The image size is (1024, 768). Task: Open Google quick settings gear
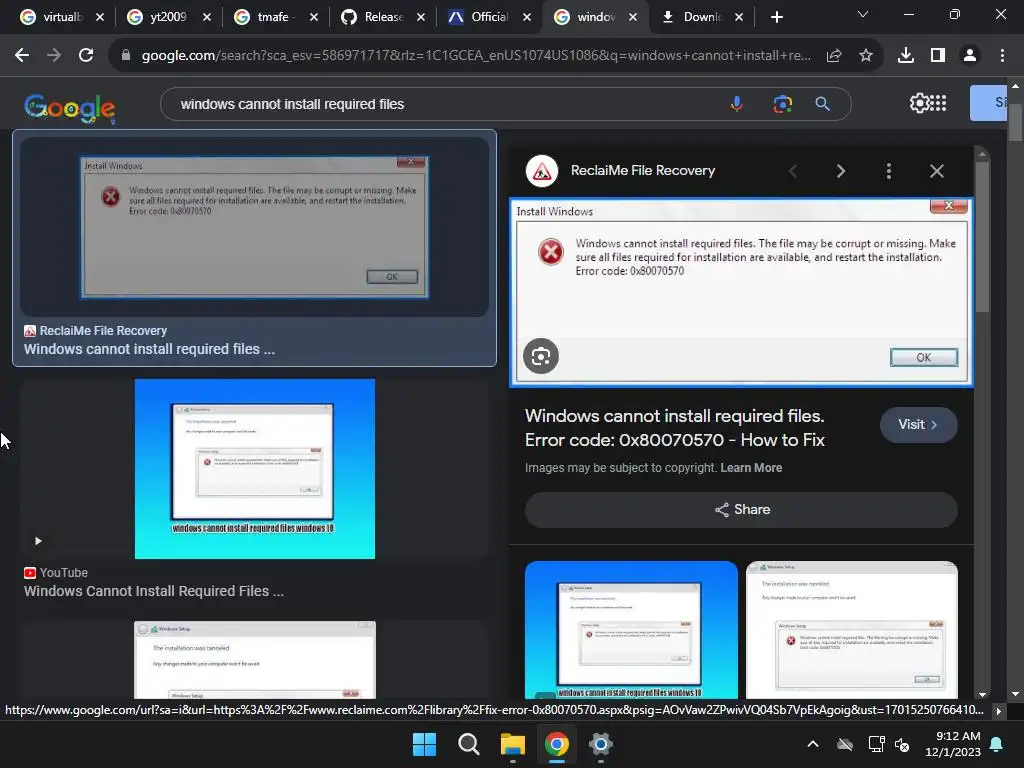(919, 103)
